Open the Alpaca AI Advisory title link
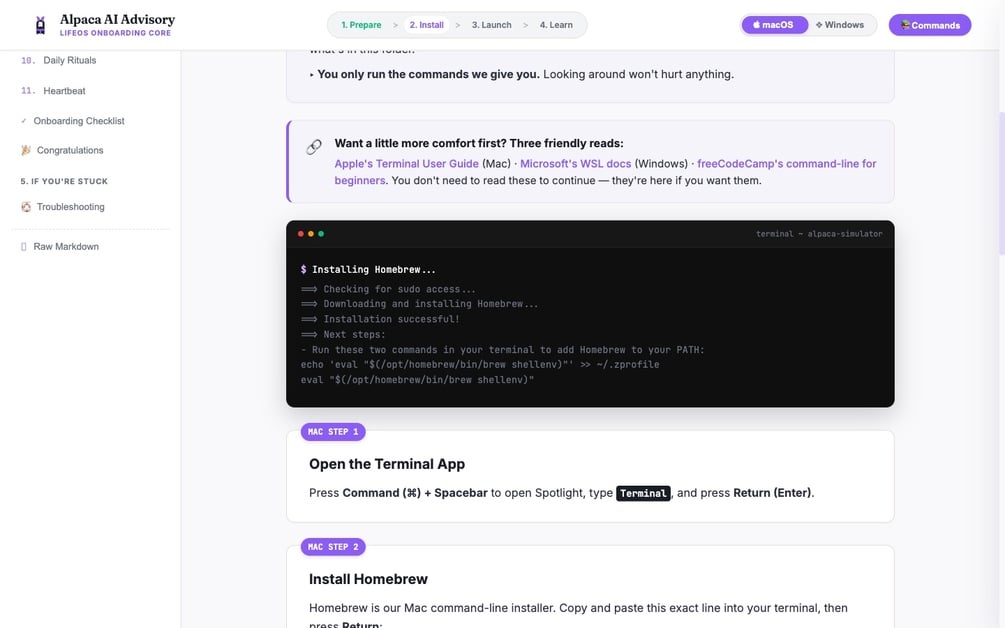1005x628 pixels. [x=117, y=19]
